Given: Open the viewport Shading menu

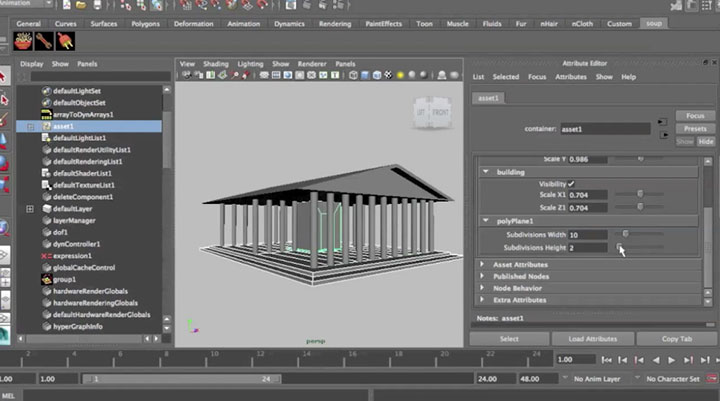Looking at the screenshot, I should [216, 64].
